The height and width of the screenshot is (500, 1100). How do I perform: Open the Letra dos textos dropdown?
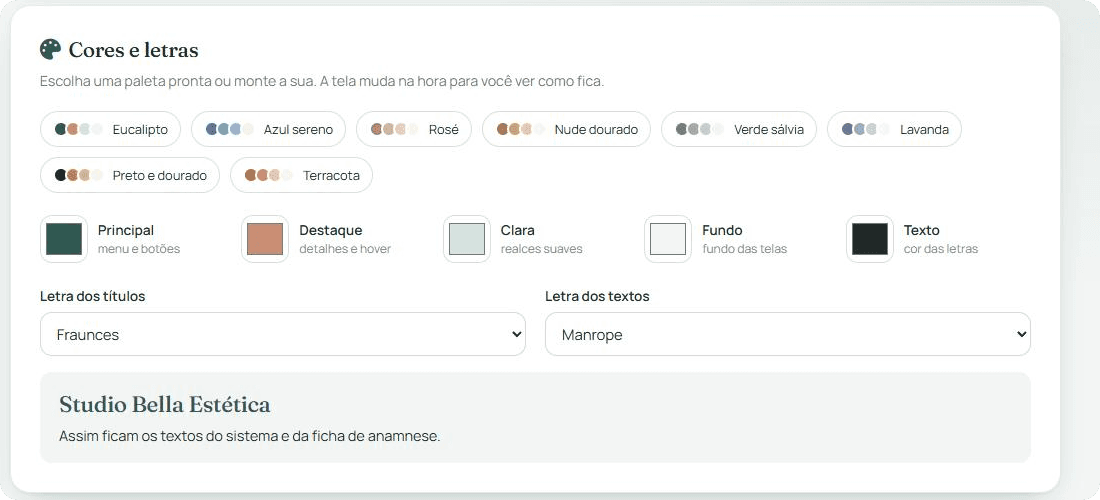click(x=788, y=335)
